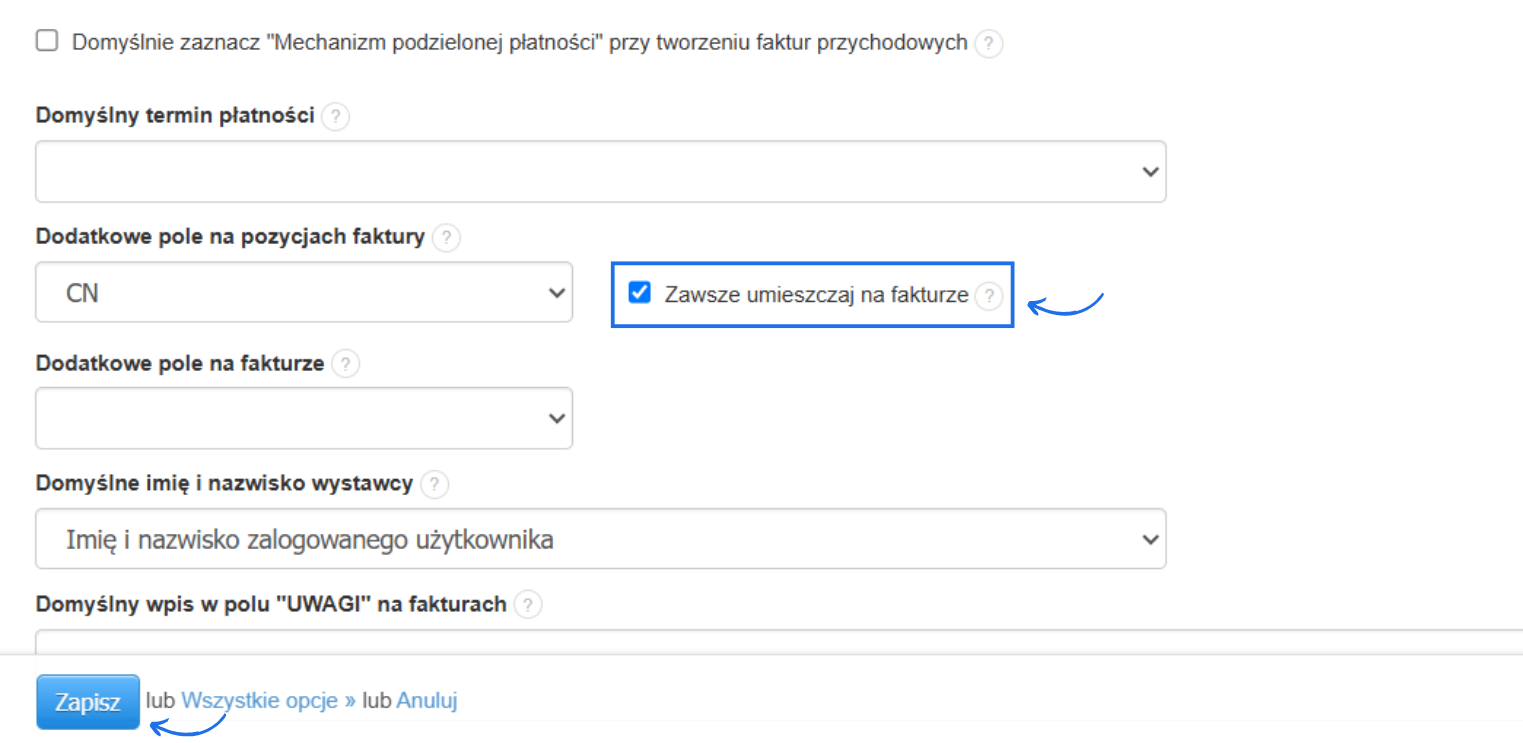Open the "Domyślny termin płatności" dropdown
The width and height of the screenshot is (1523, 743).
pyautogui.click(x=600, y=171)
